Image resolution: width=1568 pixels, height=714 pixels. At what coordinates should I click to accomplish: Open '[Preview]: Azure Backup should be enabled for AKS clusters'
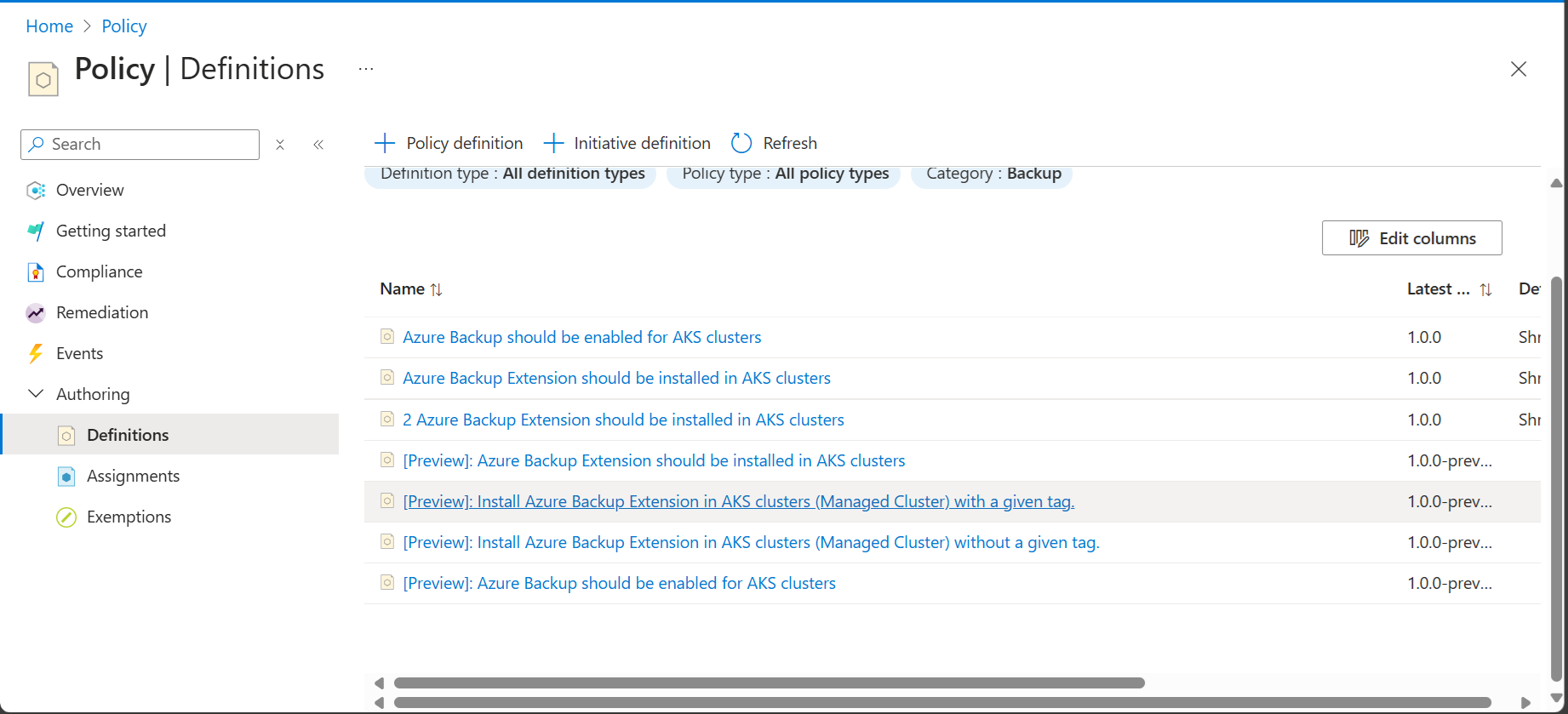point(619,583)
